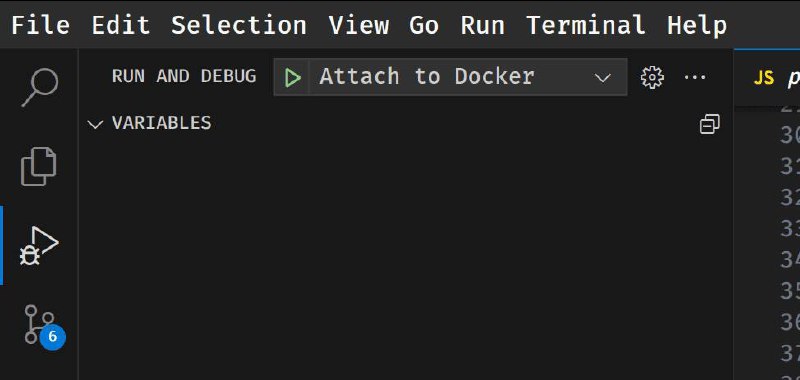This screenshot has width=800, height=380.
Task: Click line number 33 in the gutter
Action: click(x=790, y=229)
